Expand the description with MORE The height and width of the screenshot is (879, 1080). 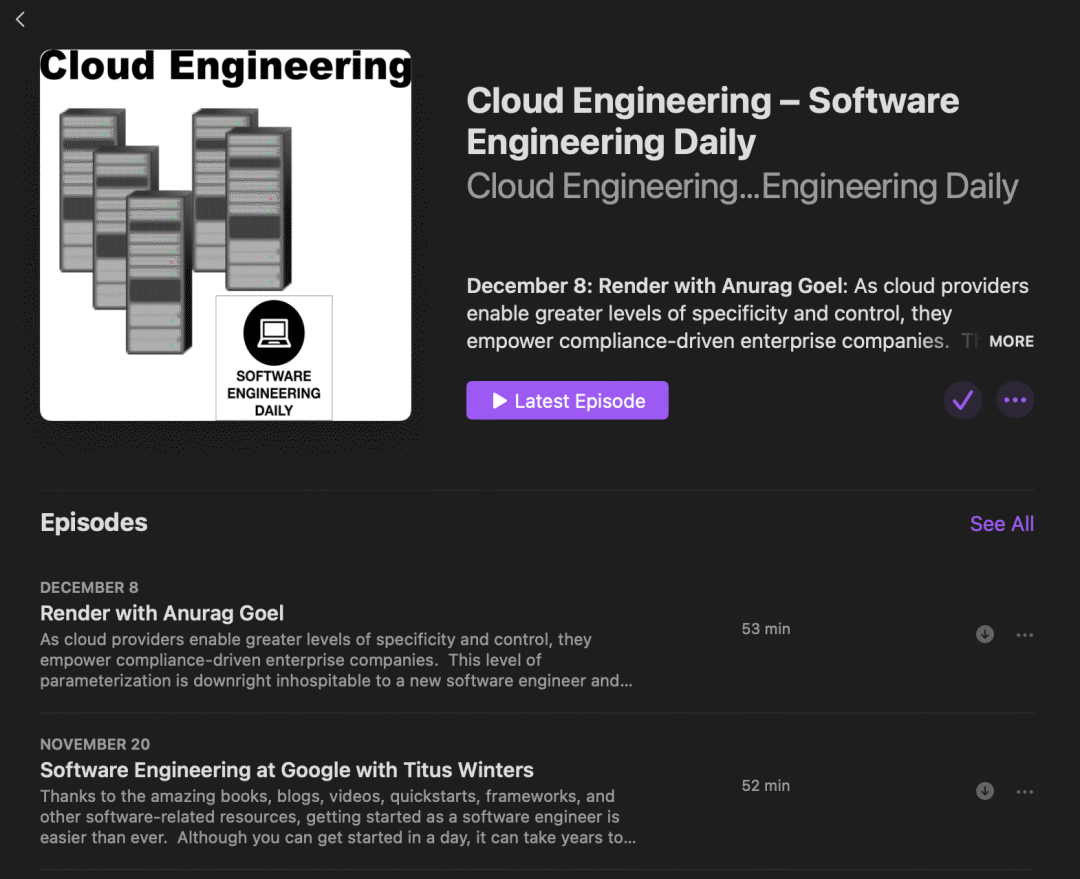[x=1011, y=341]
